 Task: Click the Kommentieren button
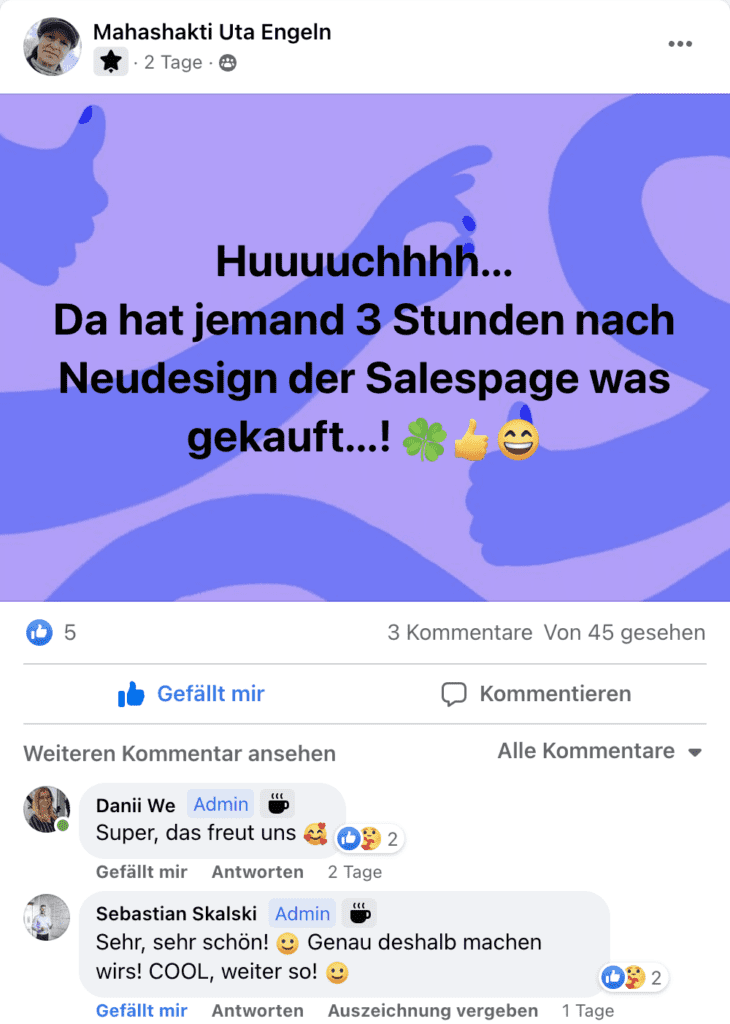(537, 694)
